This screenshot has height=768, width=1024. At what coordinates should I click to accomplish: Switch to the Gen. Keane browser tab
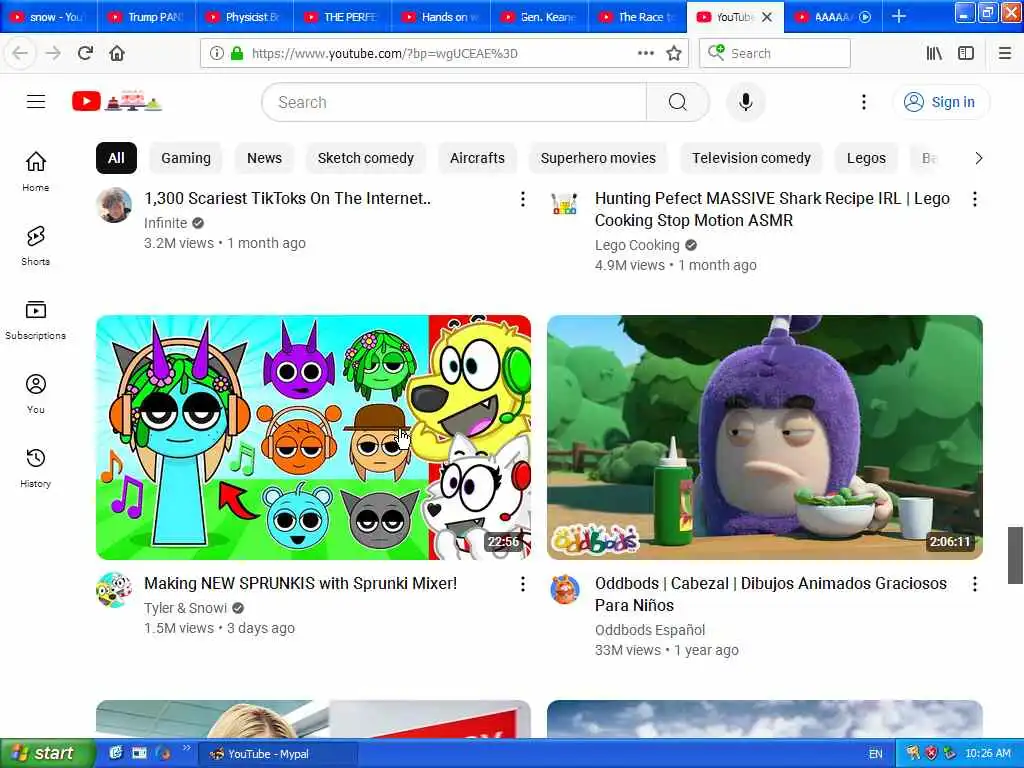[539, 17]
